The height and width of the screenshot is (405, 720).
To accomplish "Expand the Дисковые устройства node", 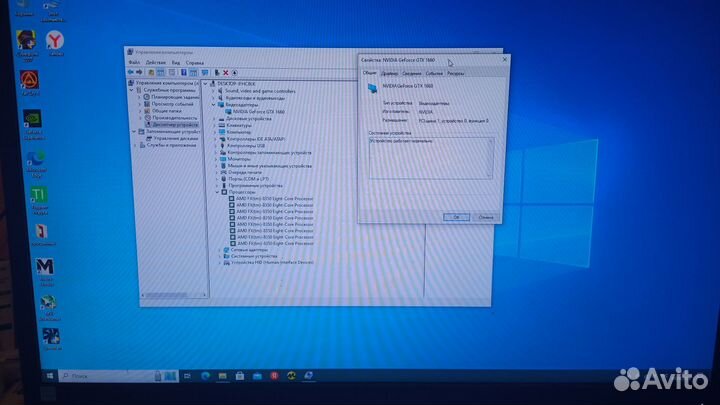I will point(214,119).
